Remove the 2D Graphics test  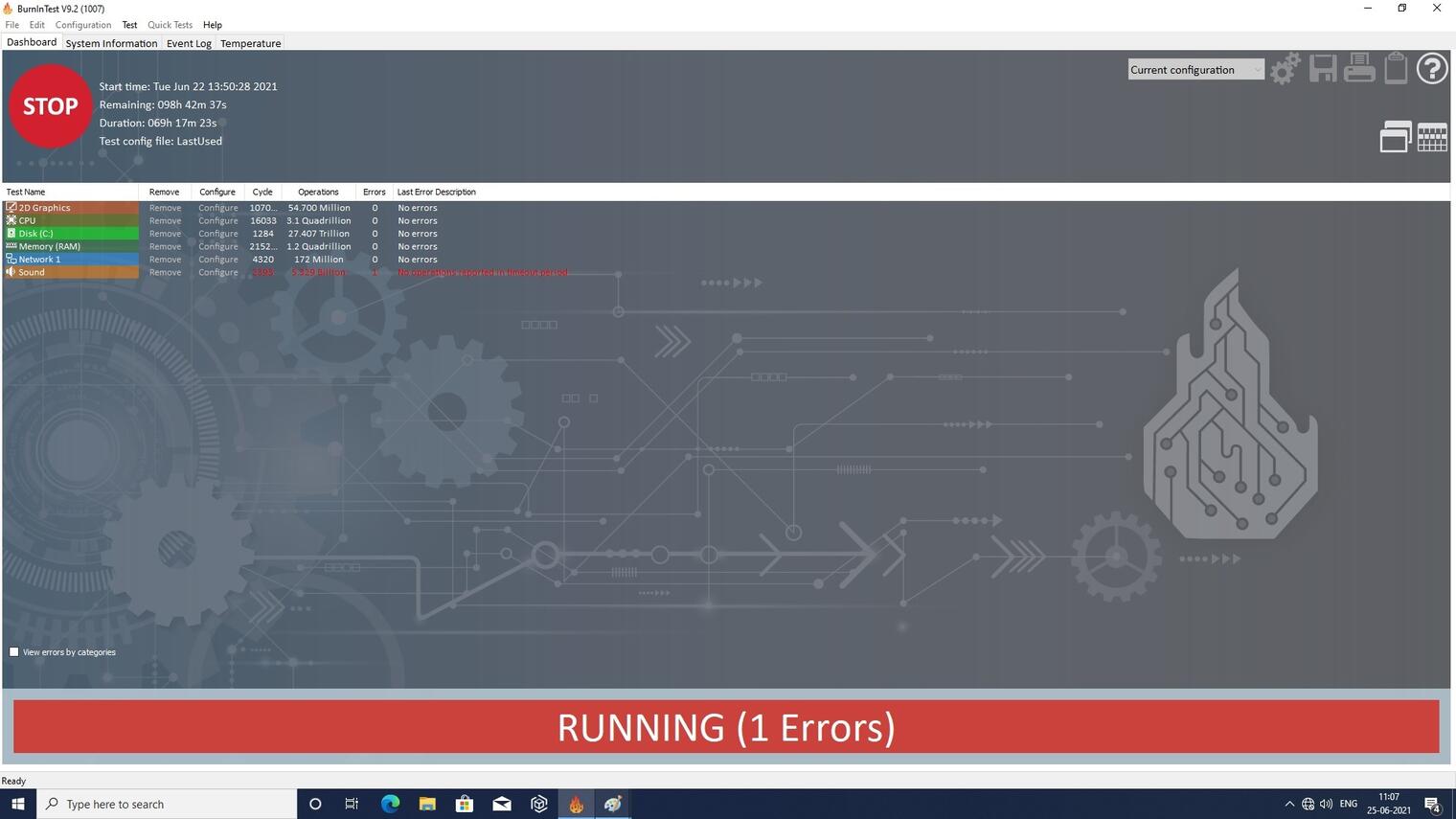[x=165, y=208]
